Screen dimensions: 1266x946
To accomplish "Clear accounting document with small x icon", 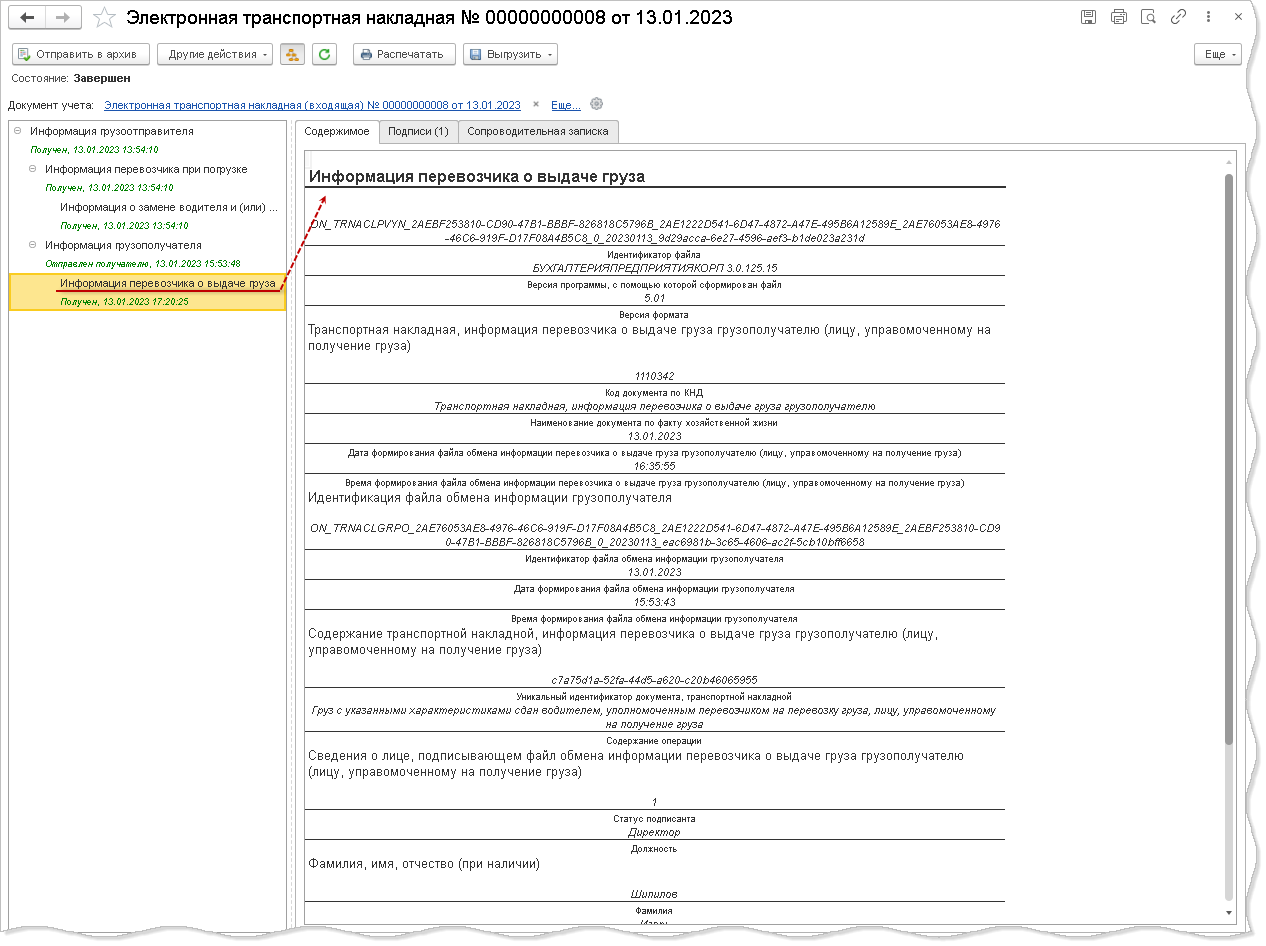I will (x=535, y=104).
